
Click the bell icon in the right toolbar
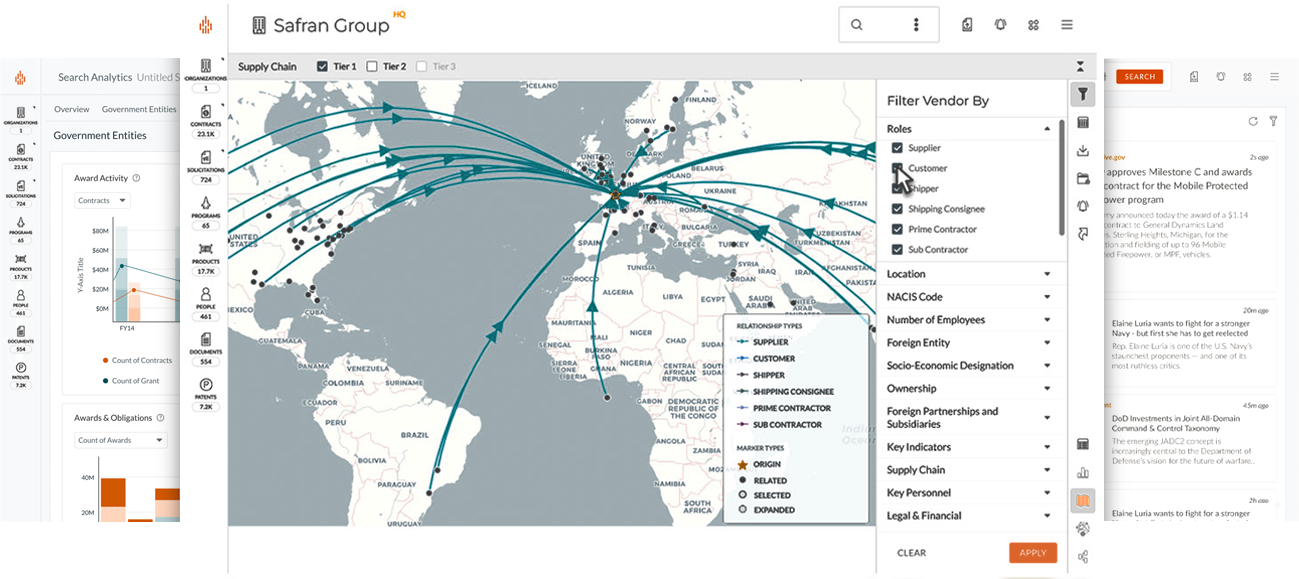click(1082, 206)
